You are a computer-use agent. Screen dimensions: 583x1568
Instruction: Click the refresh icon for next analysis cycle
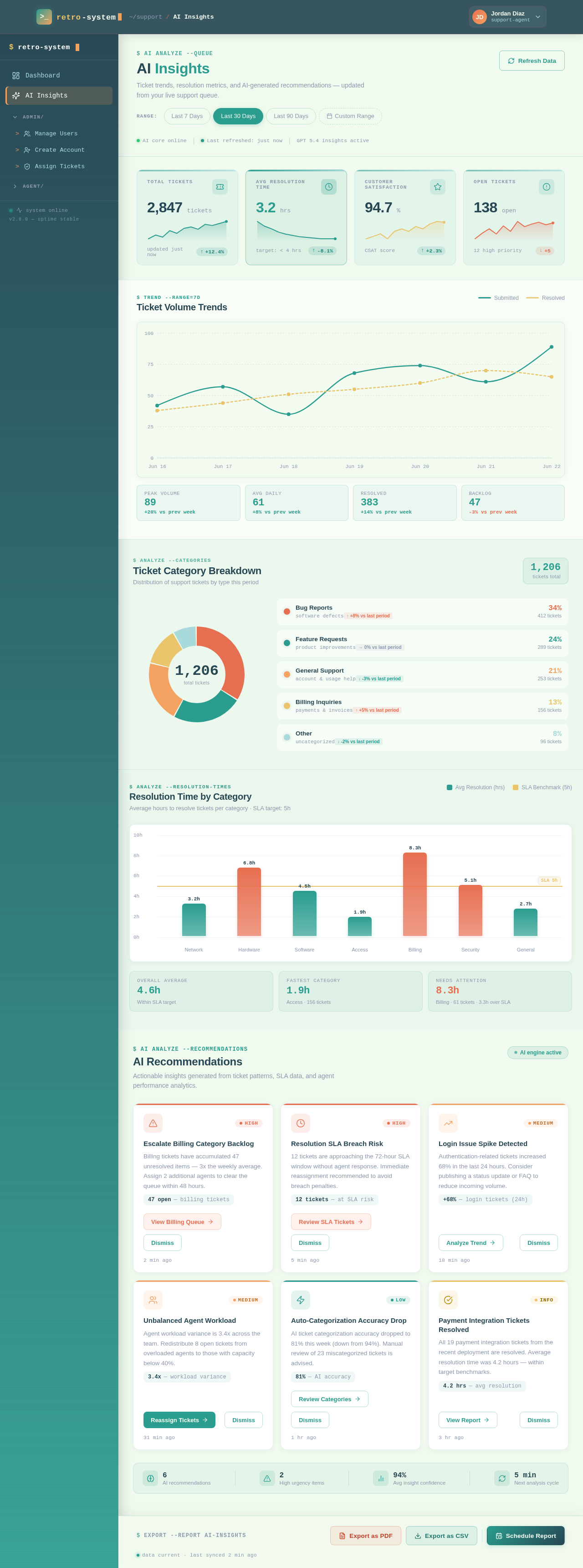(x=502, y=1478)
